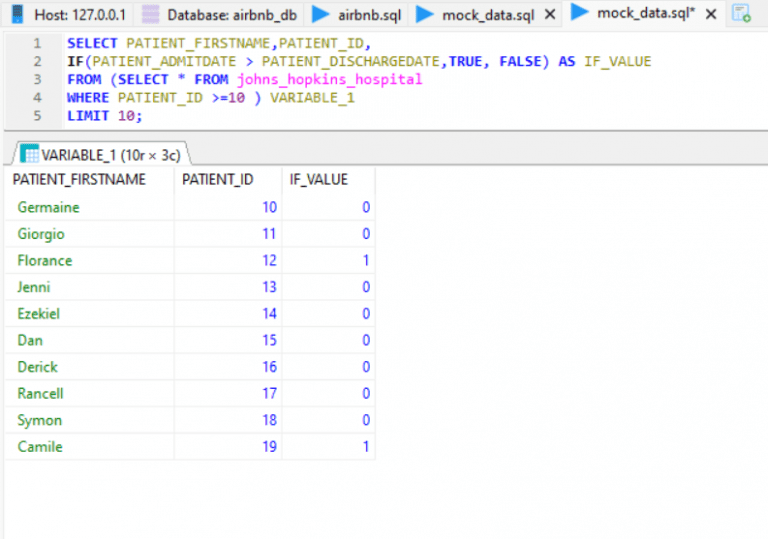Place cursor on IF_VALUE alias in query
Viewport: 768px width, 539px height.
click(618, 61)
